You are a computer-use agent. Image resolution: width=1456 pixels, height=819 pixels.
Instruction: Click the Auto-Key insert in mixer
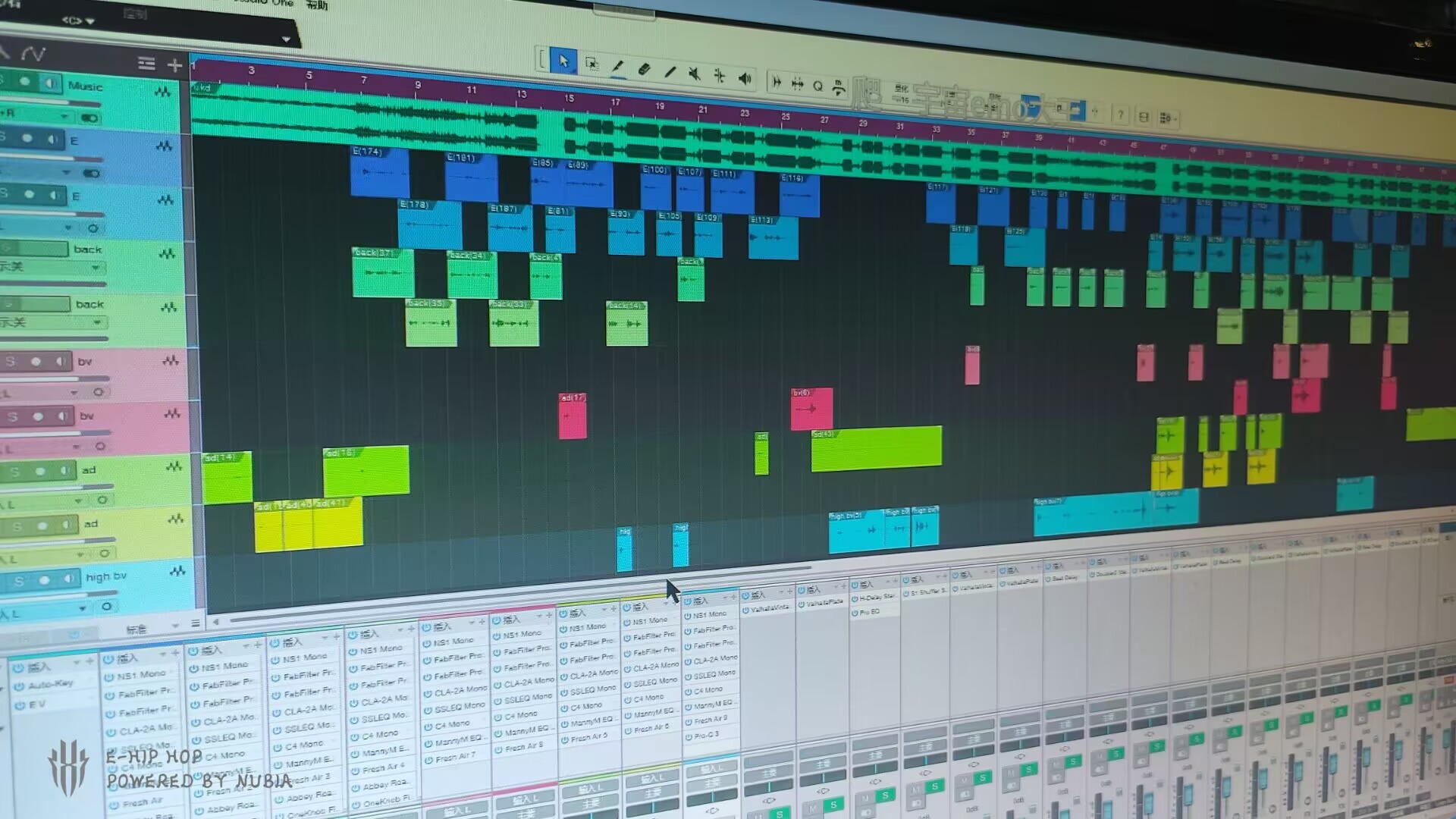[50, 684]
